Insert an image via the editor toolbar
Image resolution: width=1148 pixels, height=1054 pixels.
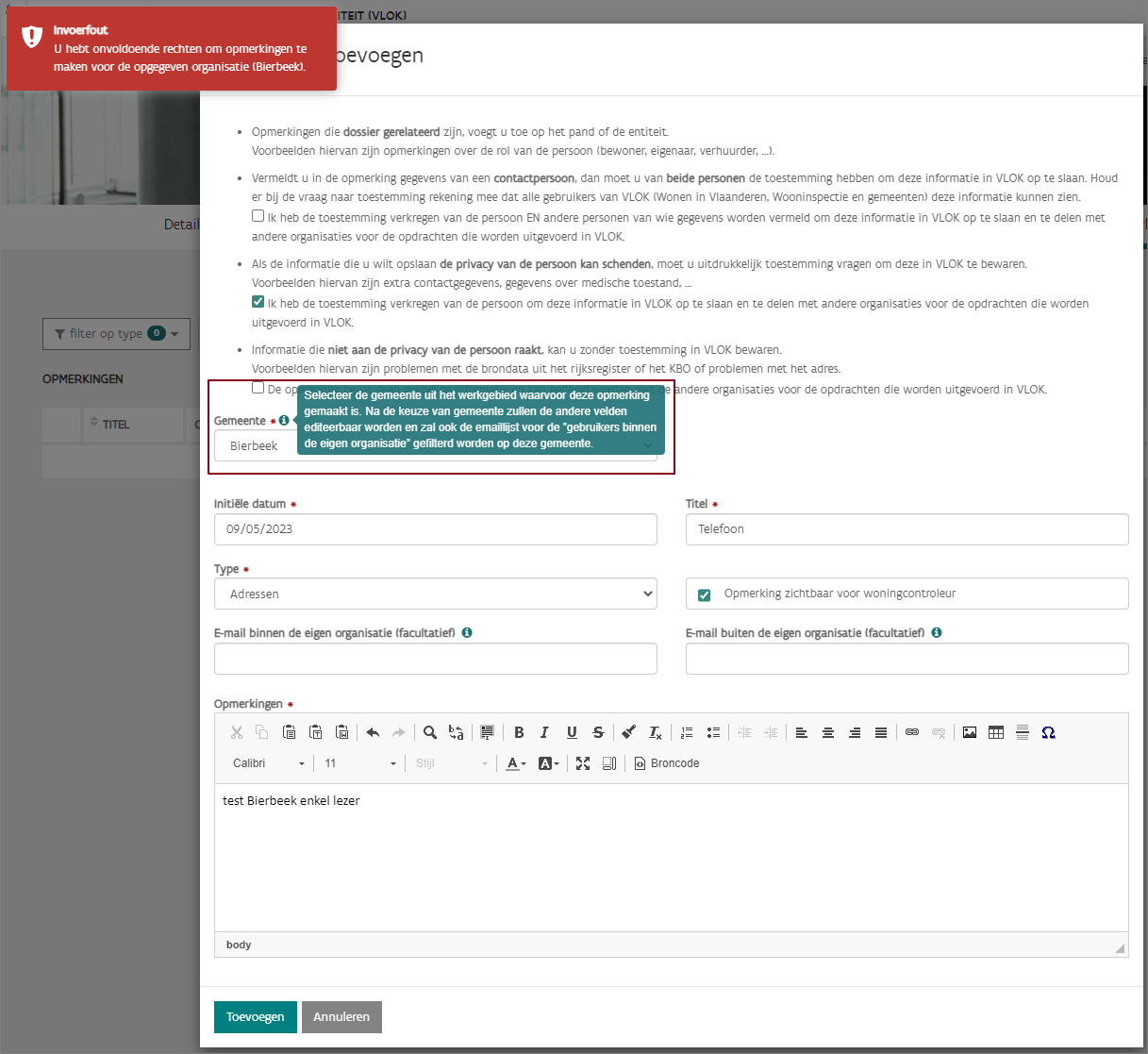click(970, 732)
